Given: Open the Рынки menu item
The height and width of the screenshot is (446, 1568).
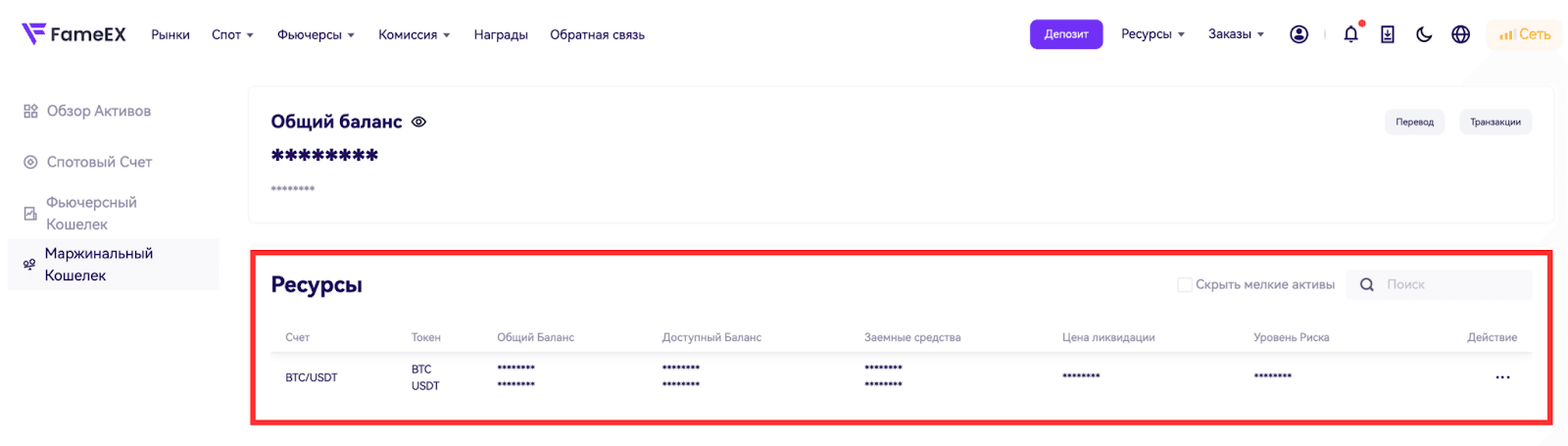Looking at the screenshot, I should coord(171,34).
